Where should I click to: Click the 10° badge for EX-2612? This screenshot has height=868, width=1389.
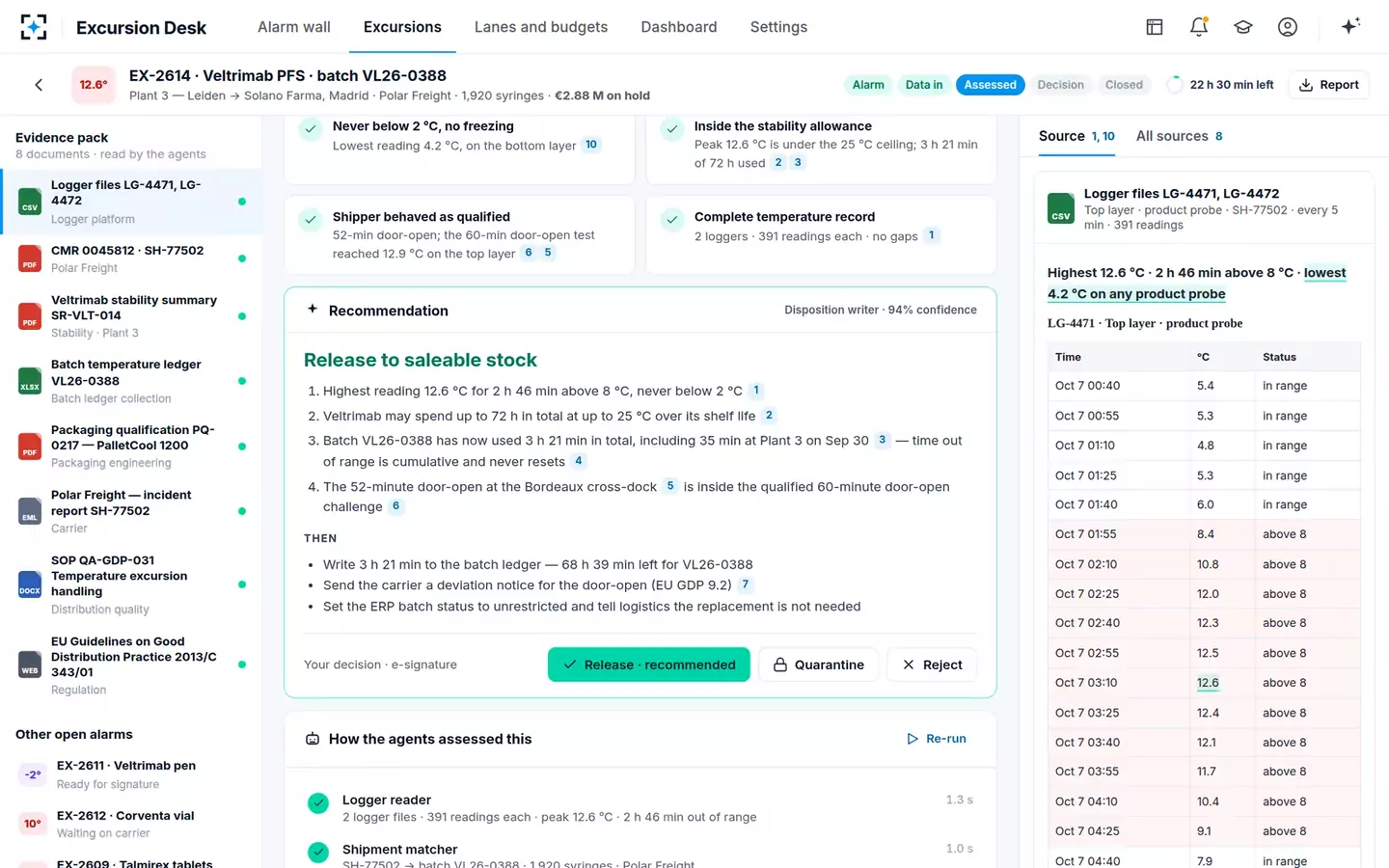(x=32, y=824)
